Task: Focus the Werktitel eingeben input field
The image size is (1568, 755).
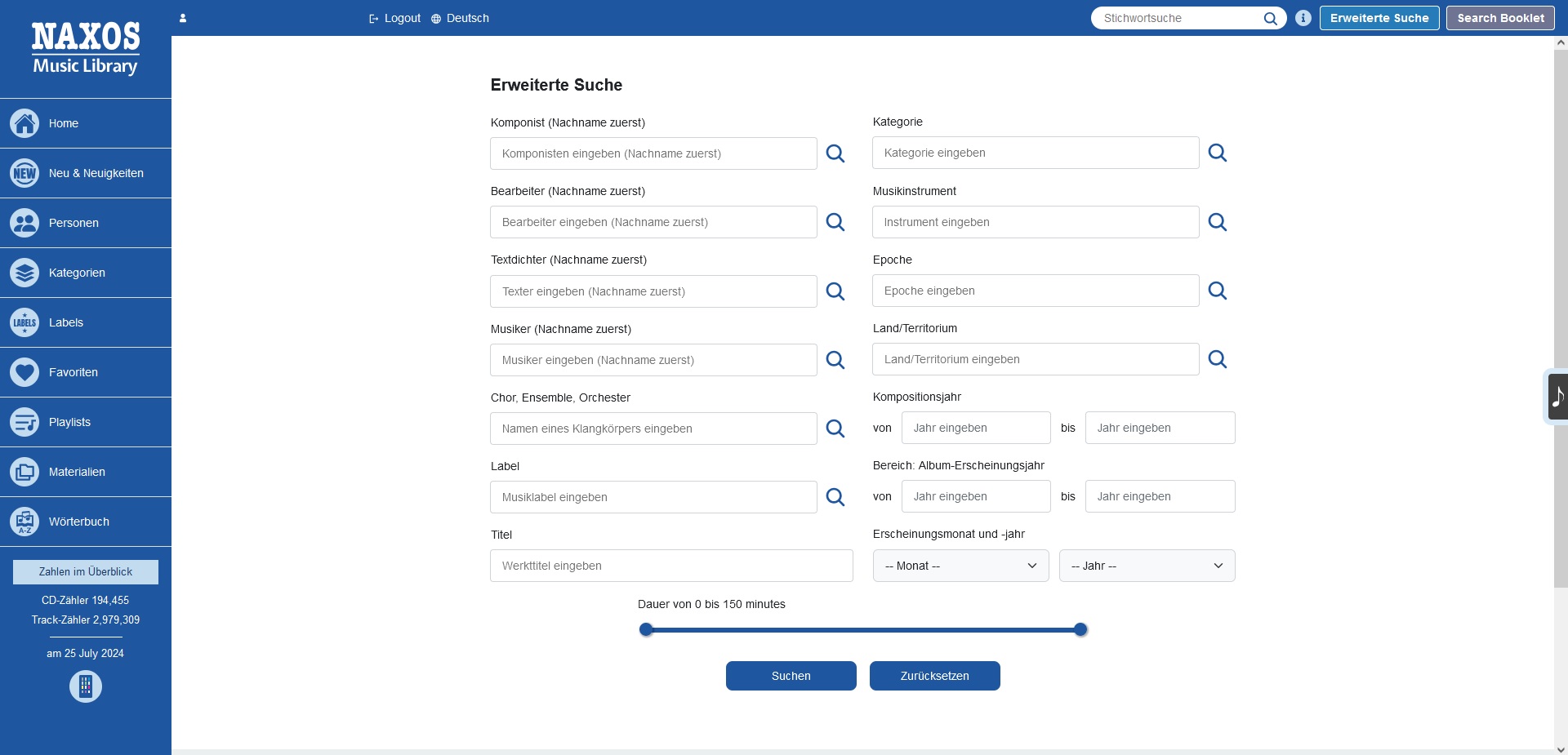Action: coord(671,566)
